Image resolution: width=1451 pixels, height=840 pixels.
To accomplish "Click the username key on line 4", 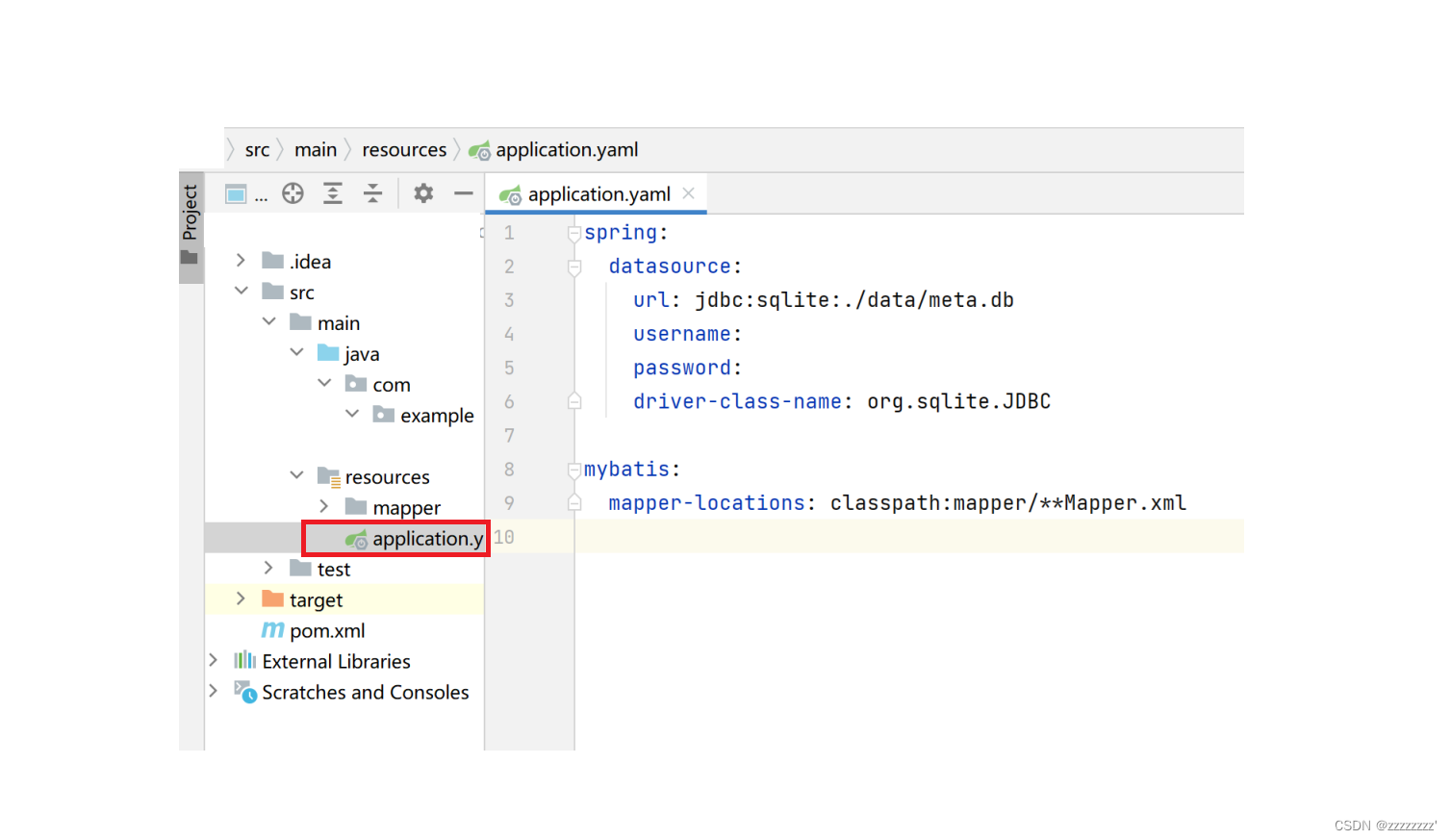I will click(x=682, y=334).
